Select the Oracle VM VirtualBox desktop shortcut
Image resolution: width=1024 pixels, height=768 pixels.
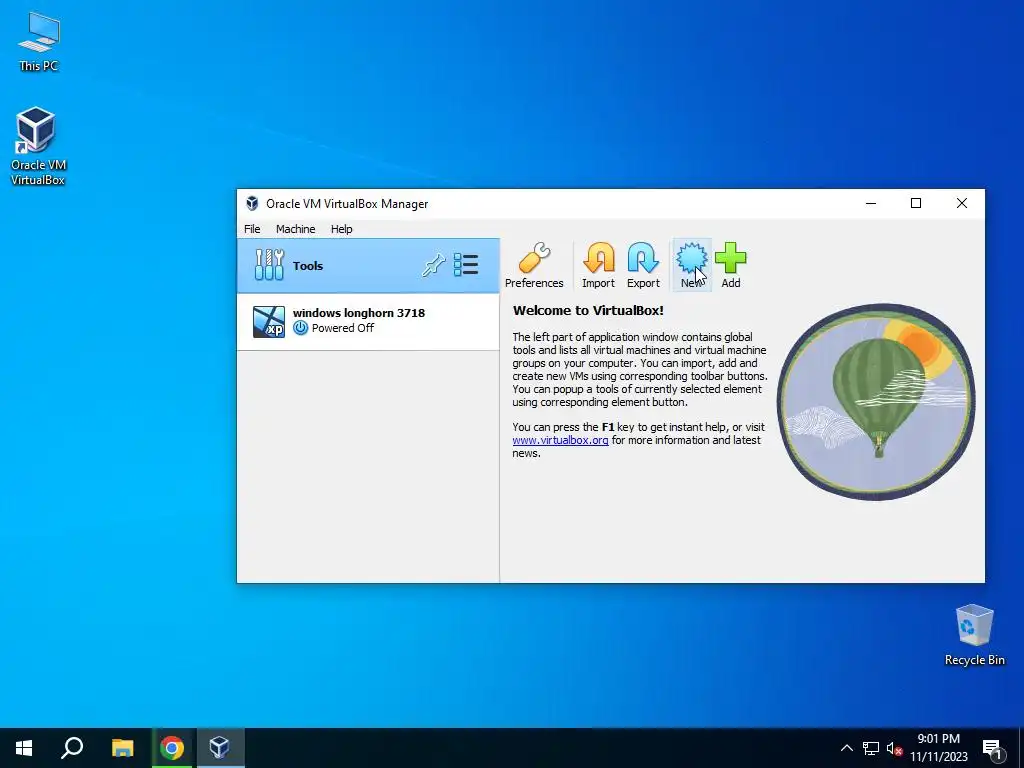38,147
